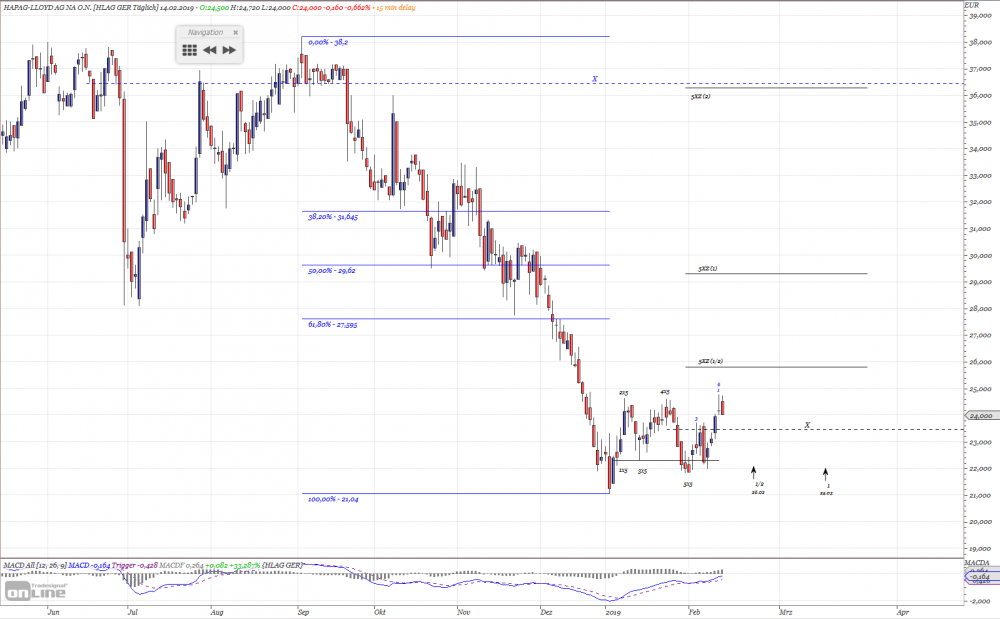Click the black X on lower dashed line
The height and width of the screenshot is (619, 1000).
[807, 425]
